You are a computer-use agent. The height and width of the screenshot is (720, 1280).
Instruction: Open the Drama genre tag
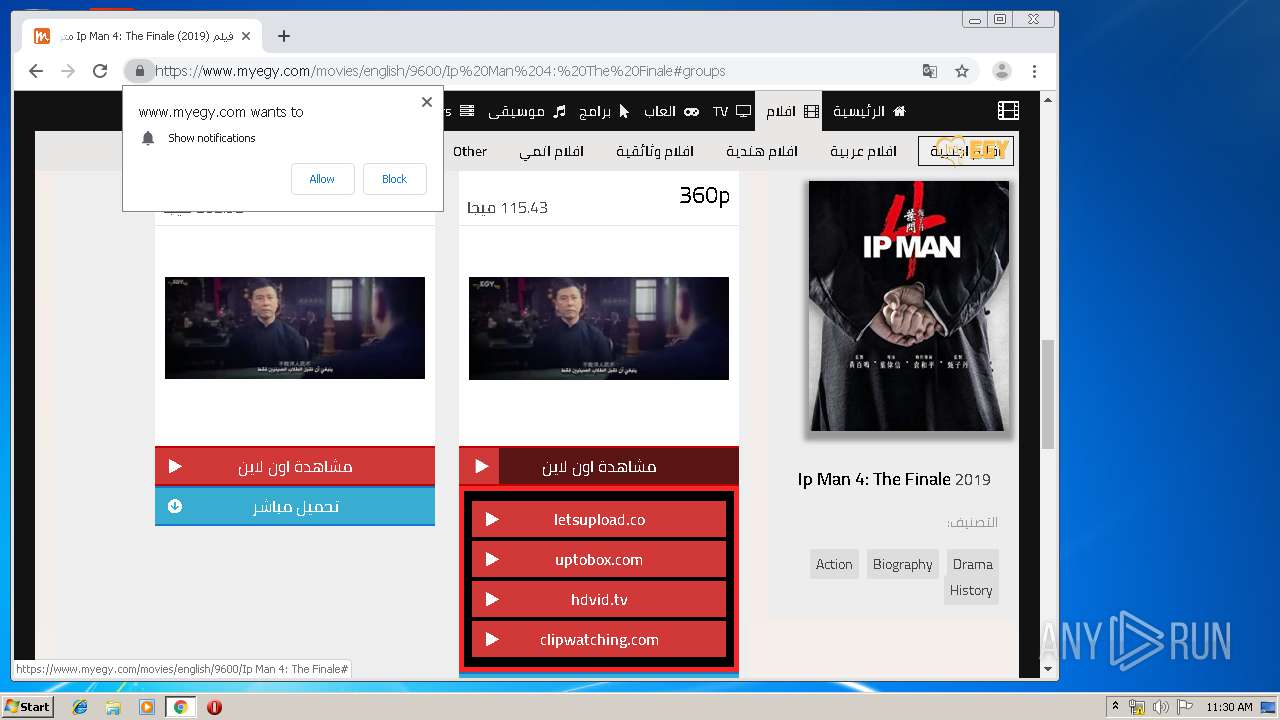tap(973, 564)
